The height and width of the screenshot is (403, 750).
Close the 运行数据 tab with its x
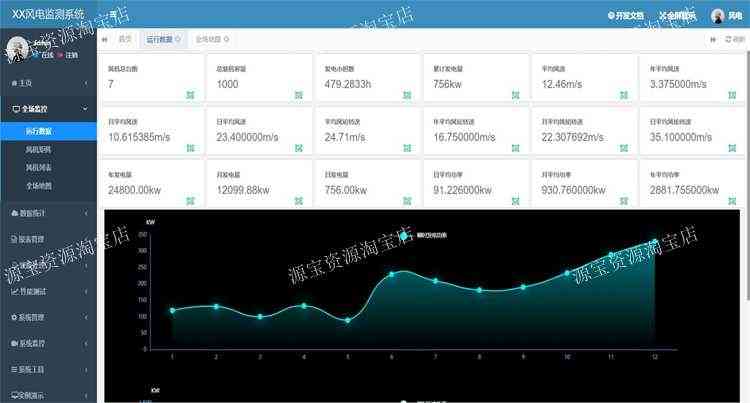click(178, 39)
